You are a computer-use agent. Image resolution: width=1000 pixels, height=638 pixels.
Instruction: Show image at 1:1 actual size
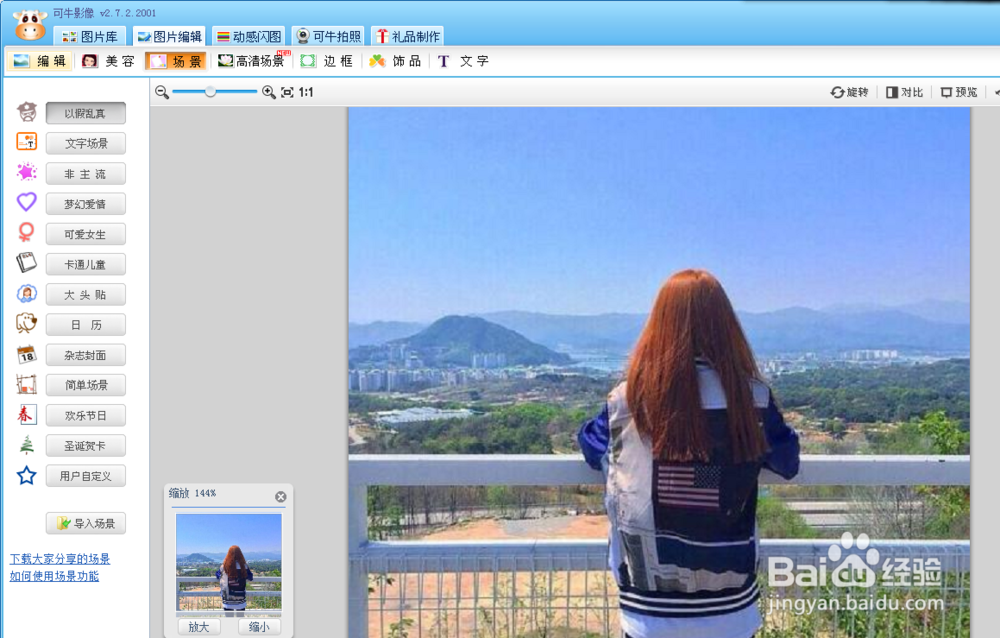click(306, 92)
